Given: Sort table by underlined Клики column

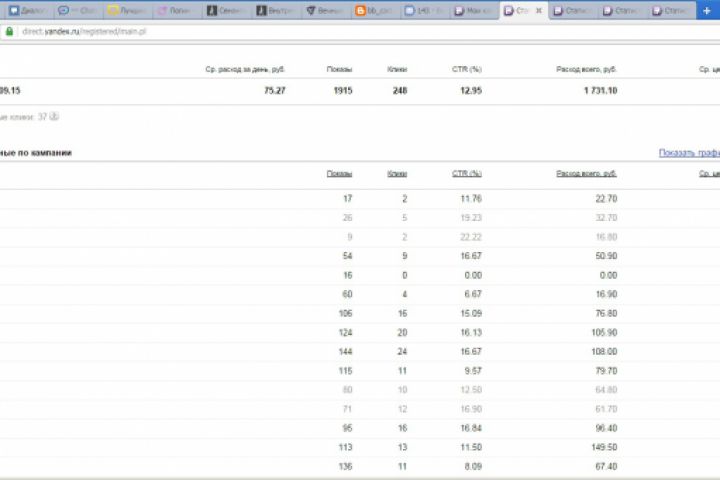Looking at the screenshot, I should coord(397,174).
